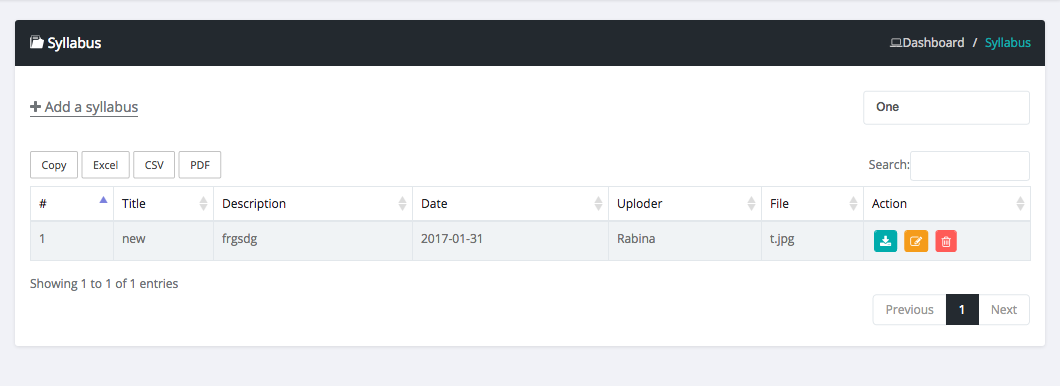Image resolution: width=1060 pixels, height=386 pixels.
Task: Go to Dashboard breadcrumb link
Action: (933, 43)
